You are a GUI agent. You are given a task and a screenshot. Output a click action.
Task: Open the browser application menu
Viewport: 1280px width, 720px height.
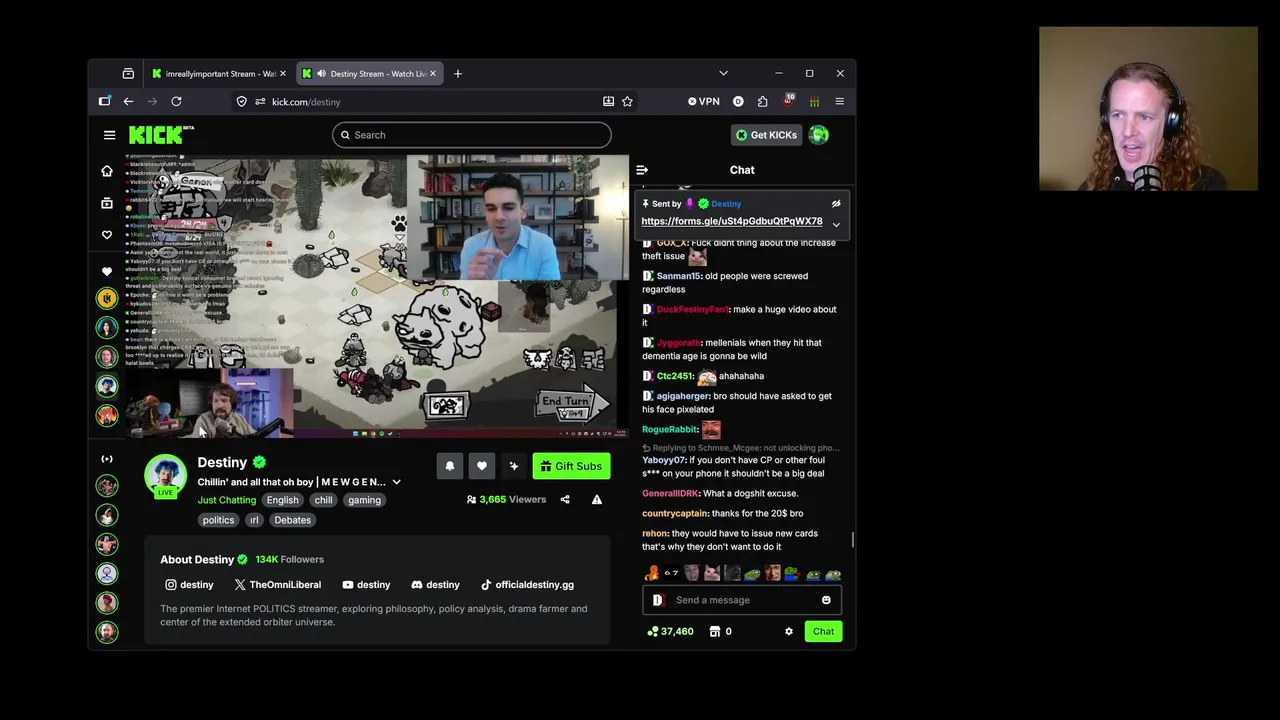[x=839, y=102]
